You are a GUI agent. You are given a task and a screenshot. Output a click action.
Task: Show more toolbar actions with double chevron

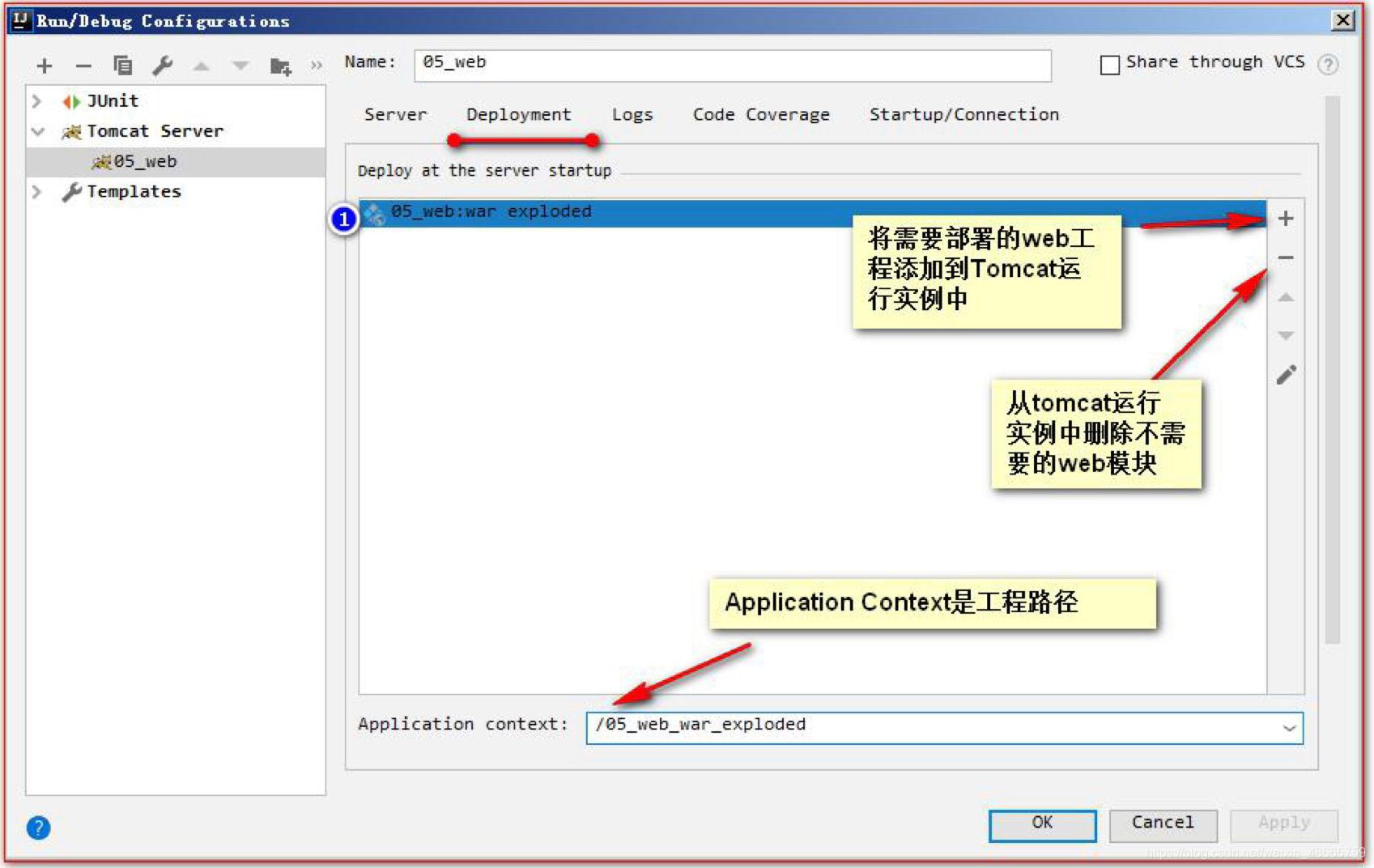(316, 66)
